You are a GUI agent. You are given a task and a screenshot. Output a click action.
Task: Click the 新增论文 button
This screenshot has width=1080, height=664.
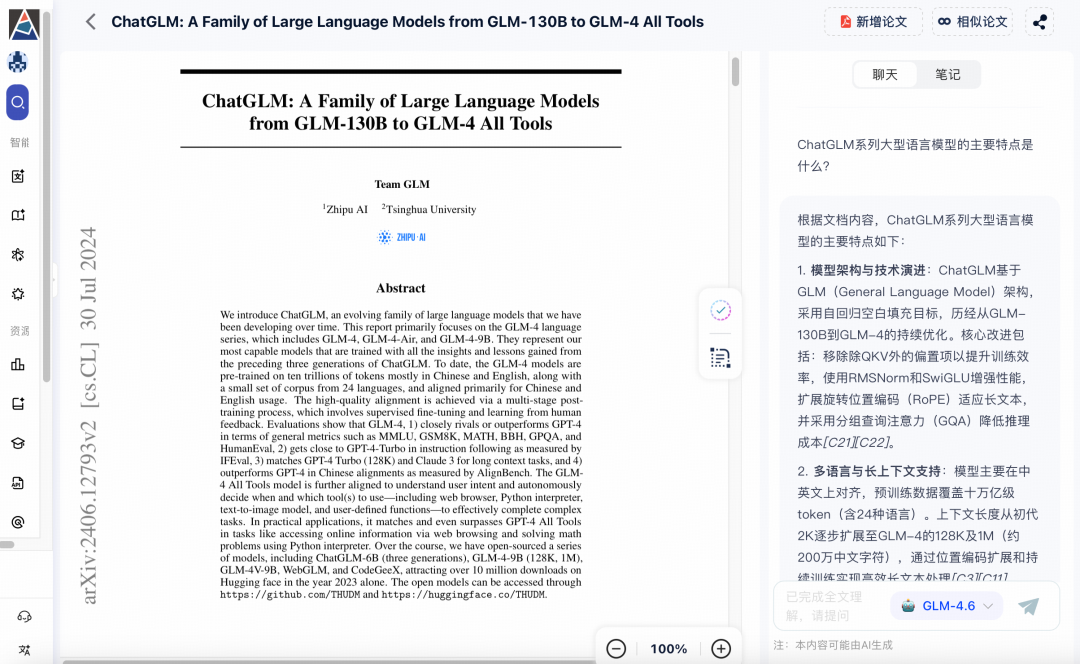873,22
